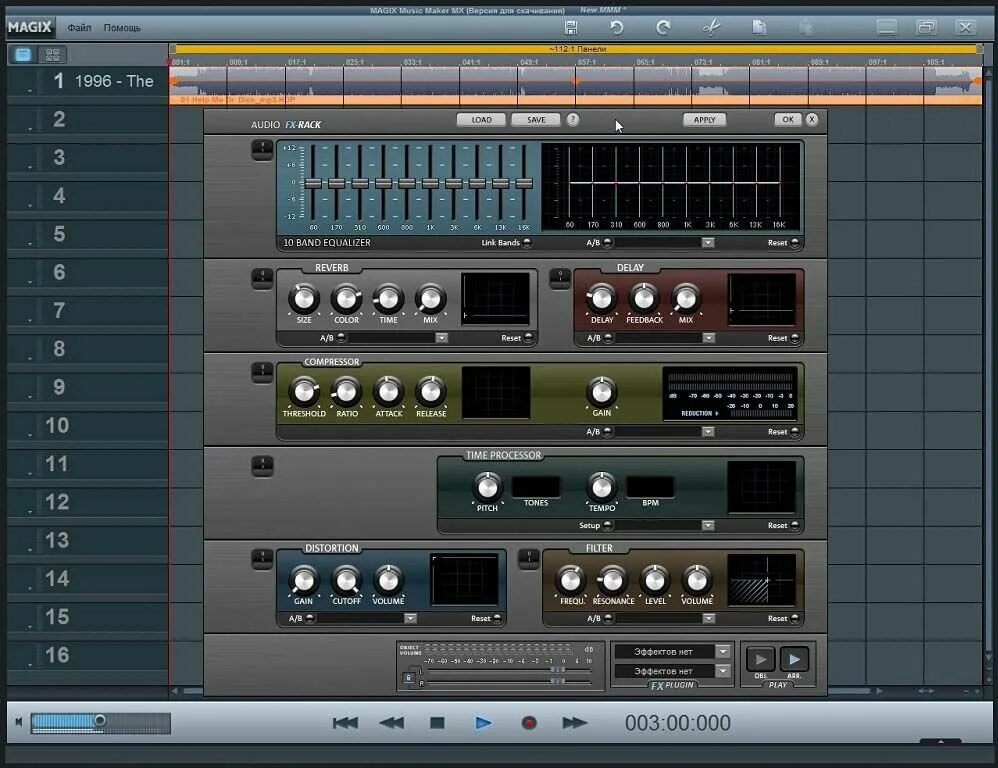This screenshot has height=768, width=998.
Task: Open the Reverb preset dropdown
Action: click(x=441, y=338)
